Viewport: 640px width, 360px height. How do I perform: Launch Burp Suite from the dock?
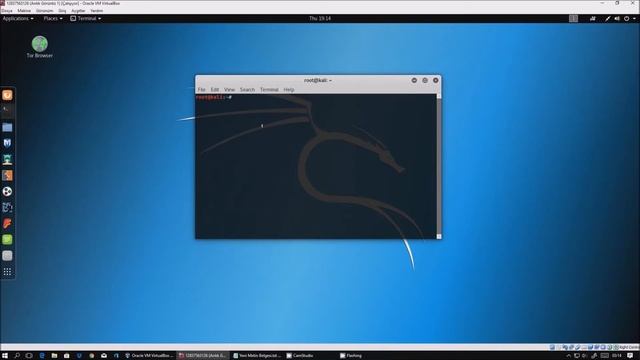[x=7, y=176]
